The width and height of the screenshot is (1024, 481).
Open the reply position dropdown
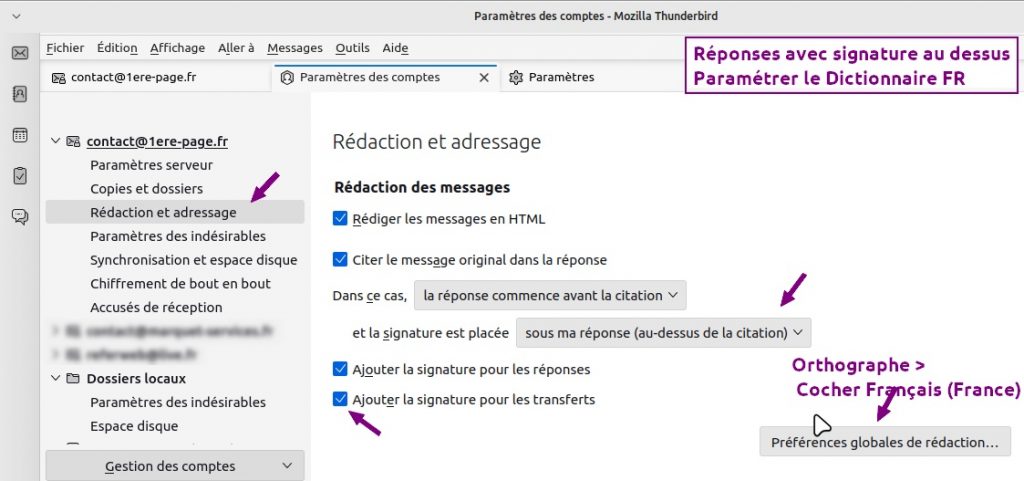[x=550, y=295]
